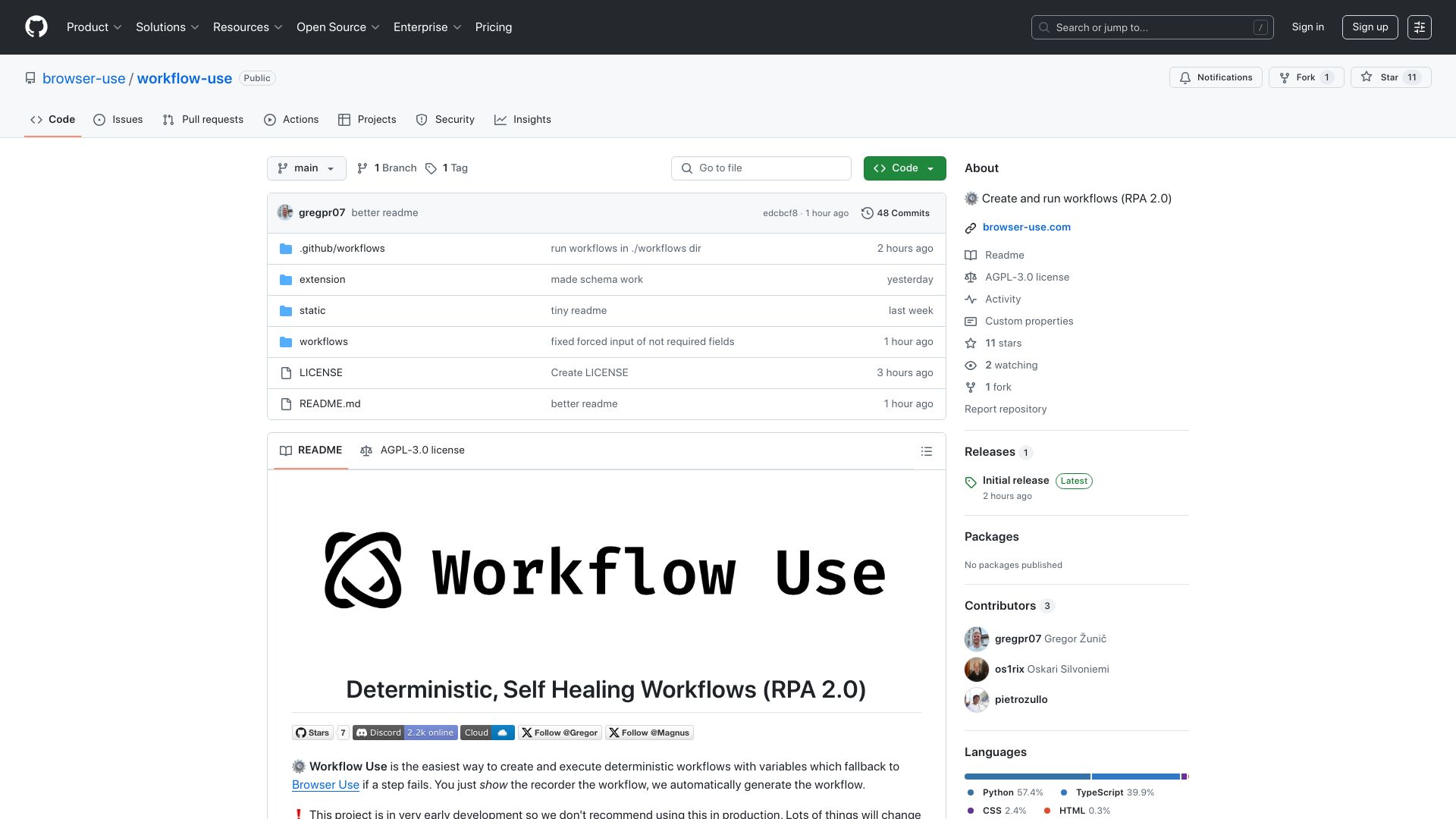Focus the Search or jump to box
The height and width of the screenshot is (819, 1456).
click(x=1152, y=27)
